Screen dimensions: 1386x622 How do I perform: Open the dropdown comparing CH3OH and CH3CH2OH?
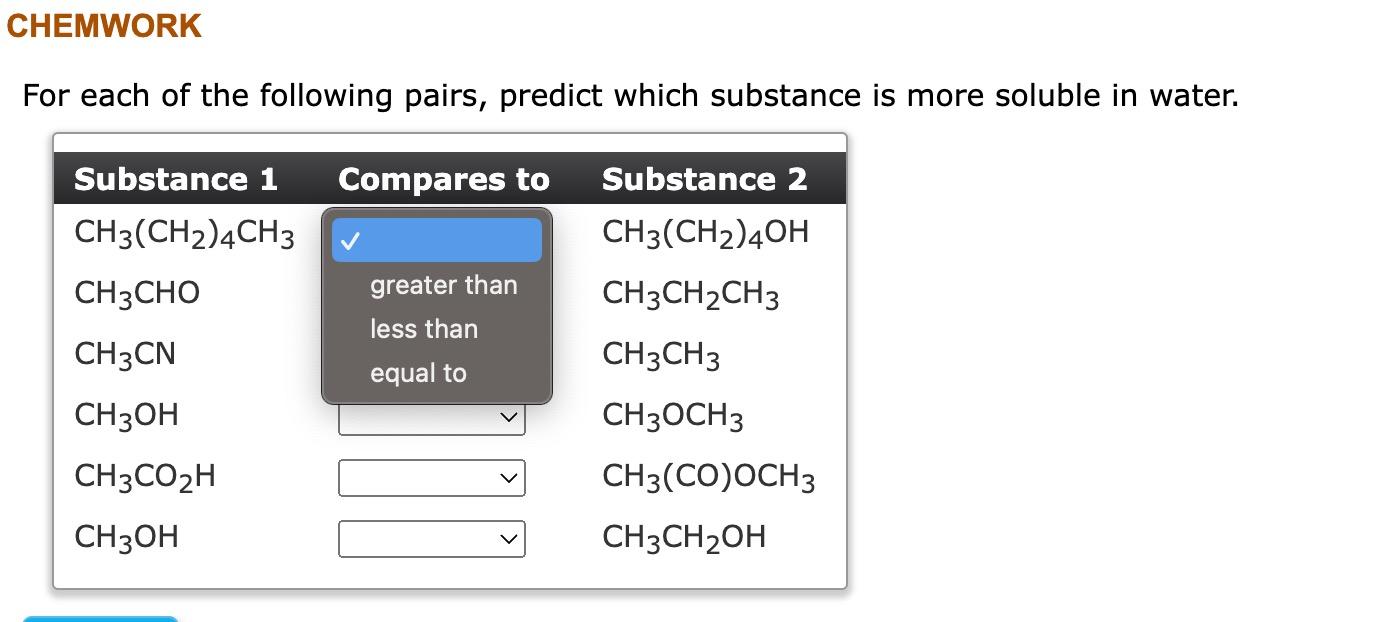[431, 538]
